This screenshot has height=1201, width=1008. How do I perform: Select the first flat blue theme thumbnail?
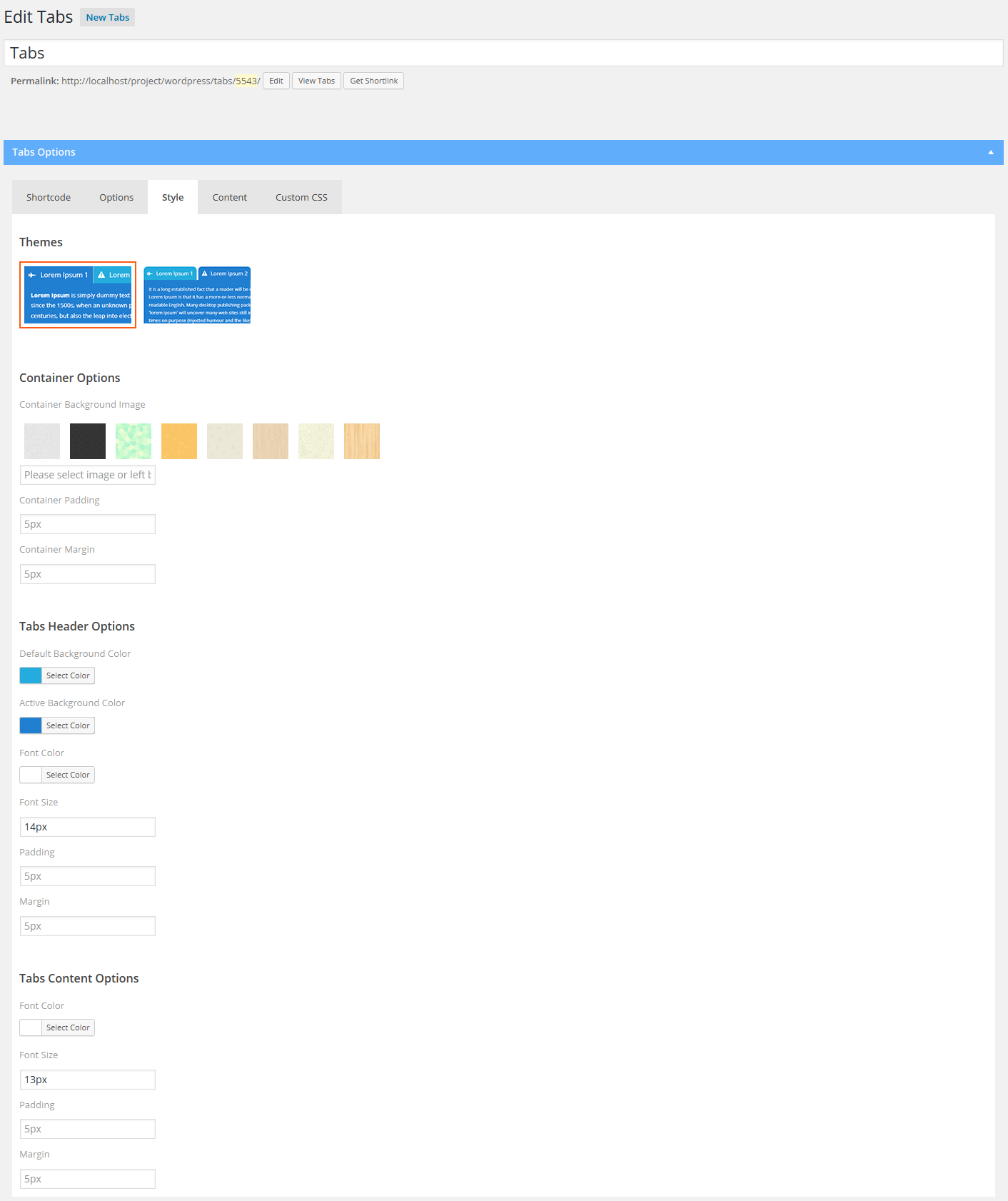click(x=78, y=295)
